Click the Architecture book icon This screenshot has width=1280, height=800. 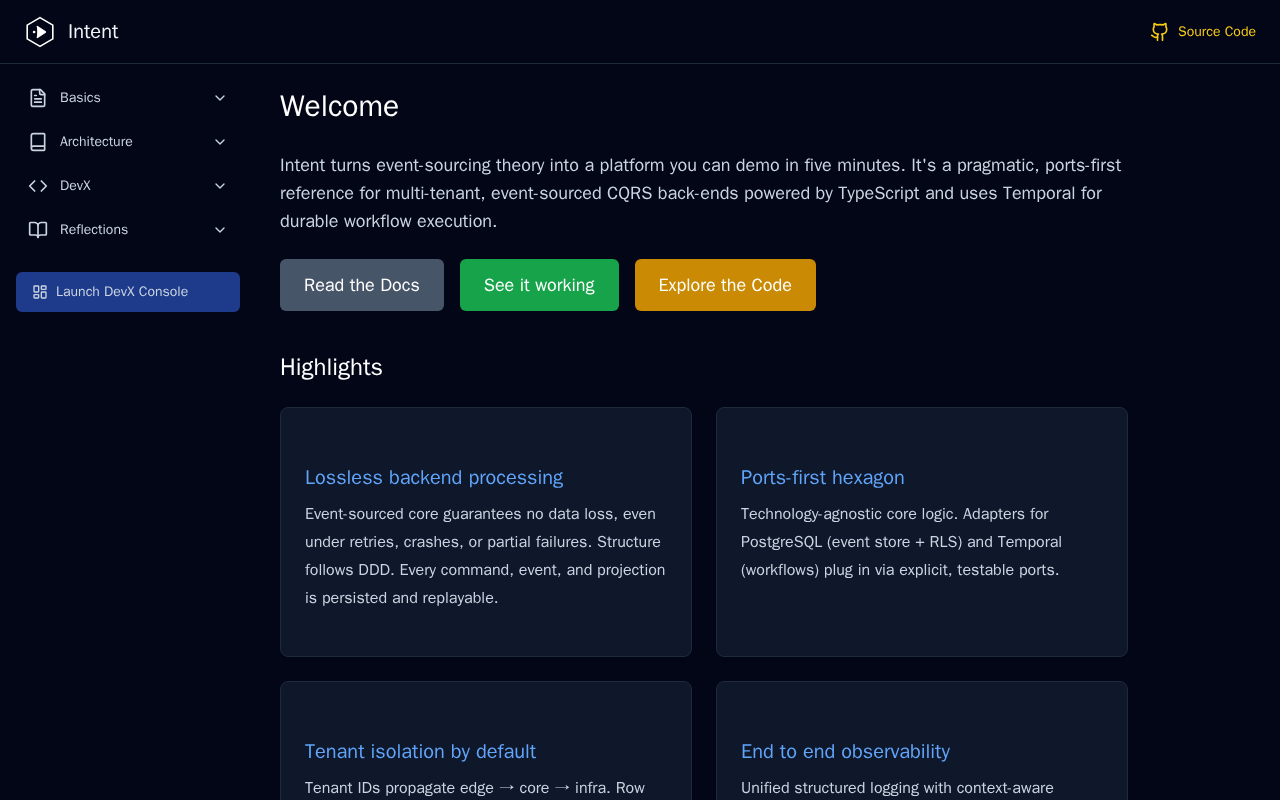pyautogui.click(x=38, y=142)
